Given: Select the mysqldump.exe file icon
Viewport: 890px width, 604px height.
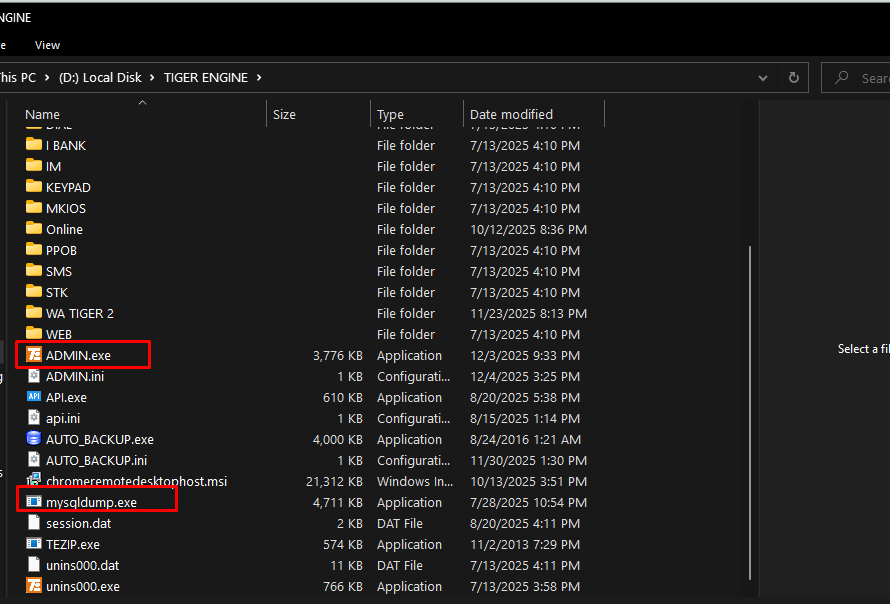Looking at the screenshot, I should coord(34,502).
